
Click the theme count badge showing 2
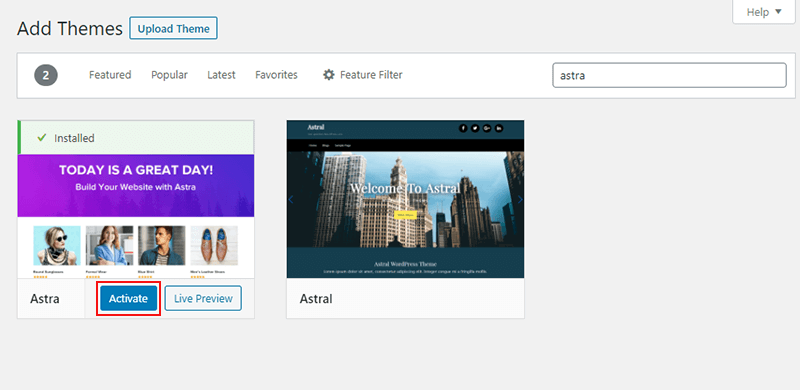pos(46,76)
